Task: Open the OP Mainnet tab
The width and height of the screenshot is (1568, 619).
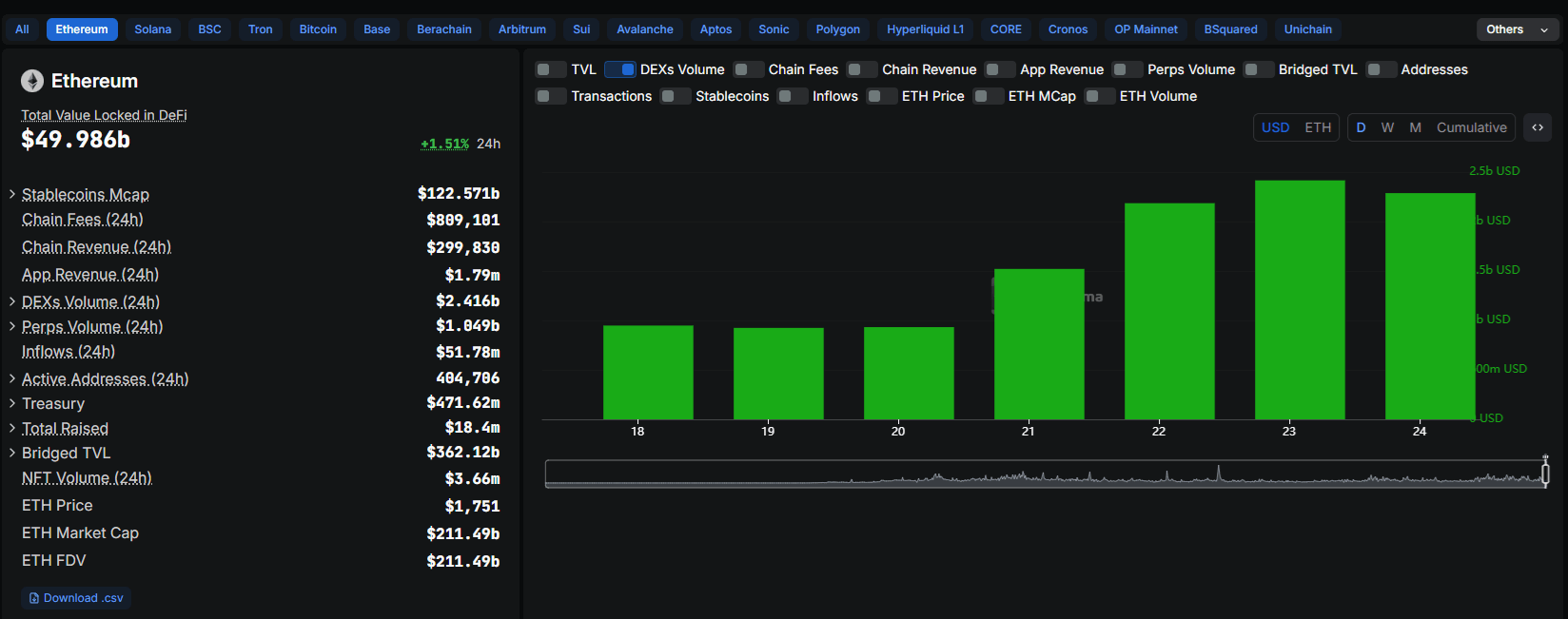Action: (1146, 29)
